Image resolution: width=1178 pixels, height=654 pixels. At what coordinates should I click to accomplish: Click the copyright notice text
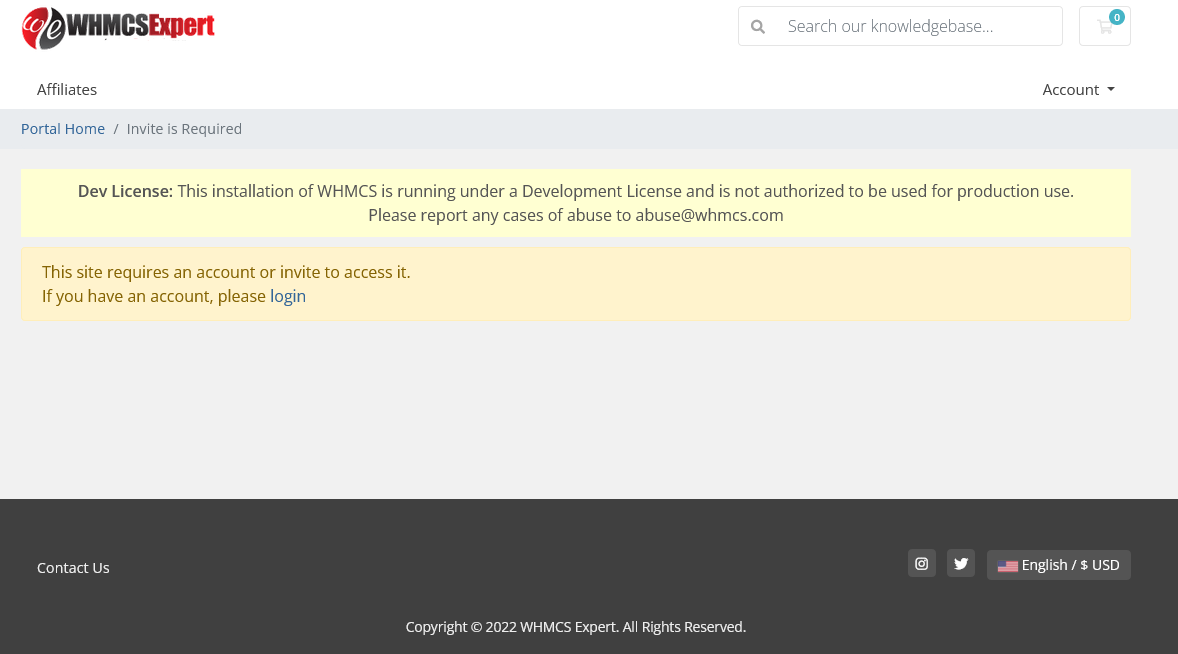pyautogui.click(x=575, y=627)
